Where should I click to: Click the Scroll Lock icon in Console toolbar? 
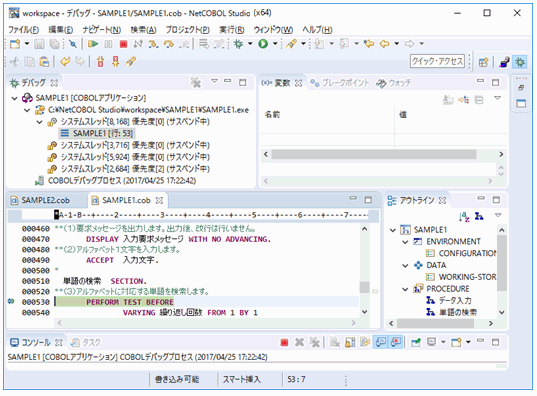(350, 342)
